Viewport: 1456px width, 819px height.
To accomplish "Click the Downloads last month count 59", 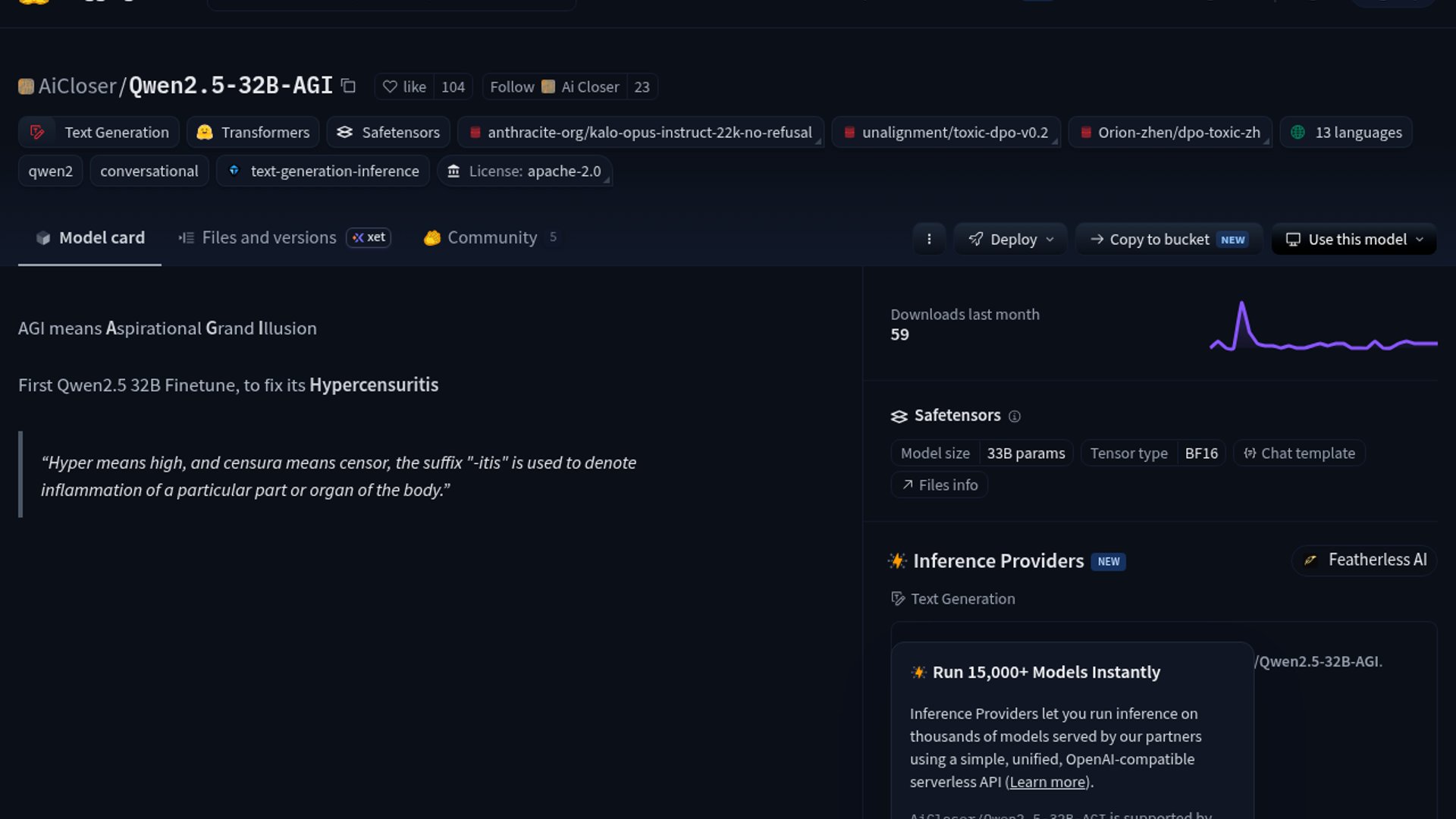I will pos(899,334).
